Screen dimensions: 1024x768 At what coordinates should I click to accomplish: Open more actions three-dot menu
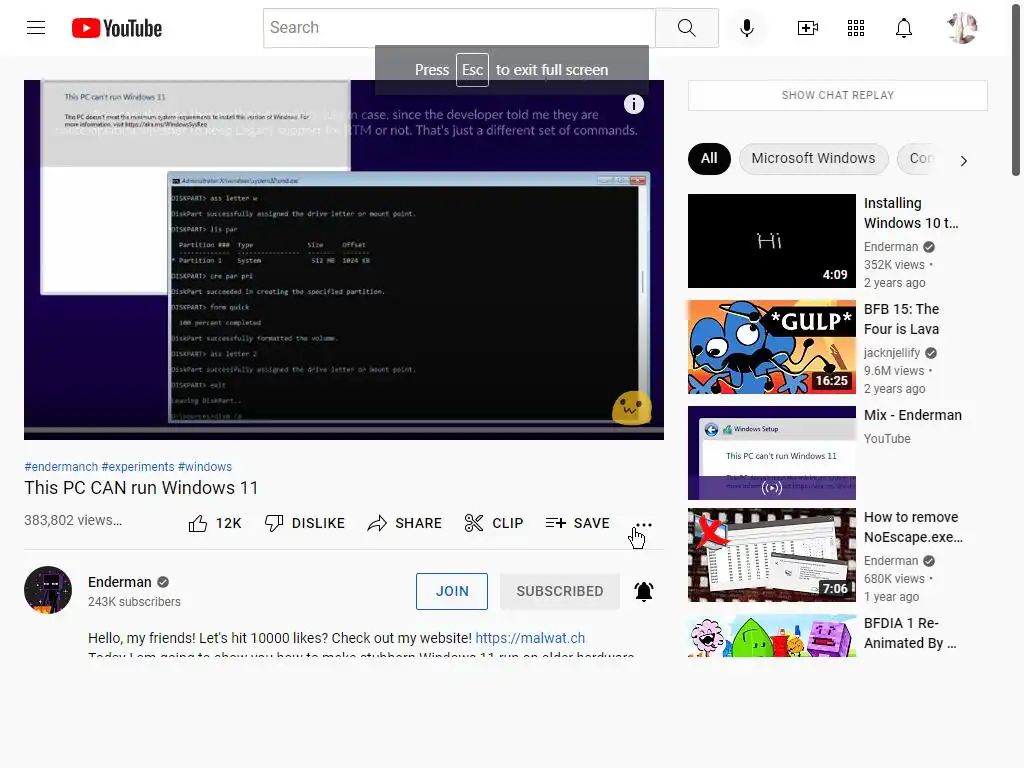(x=643, y=524)
